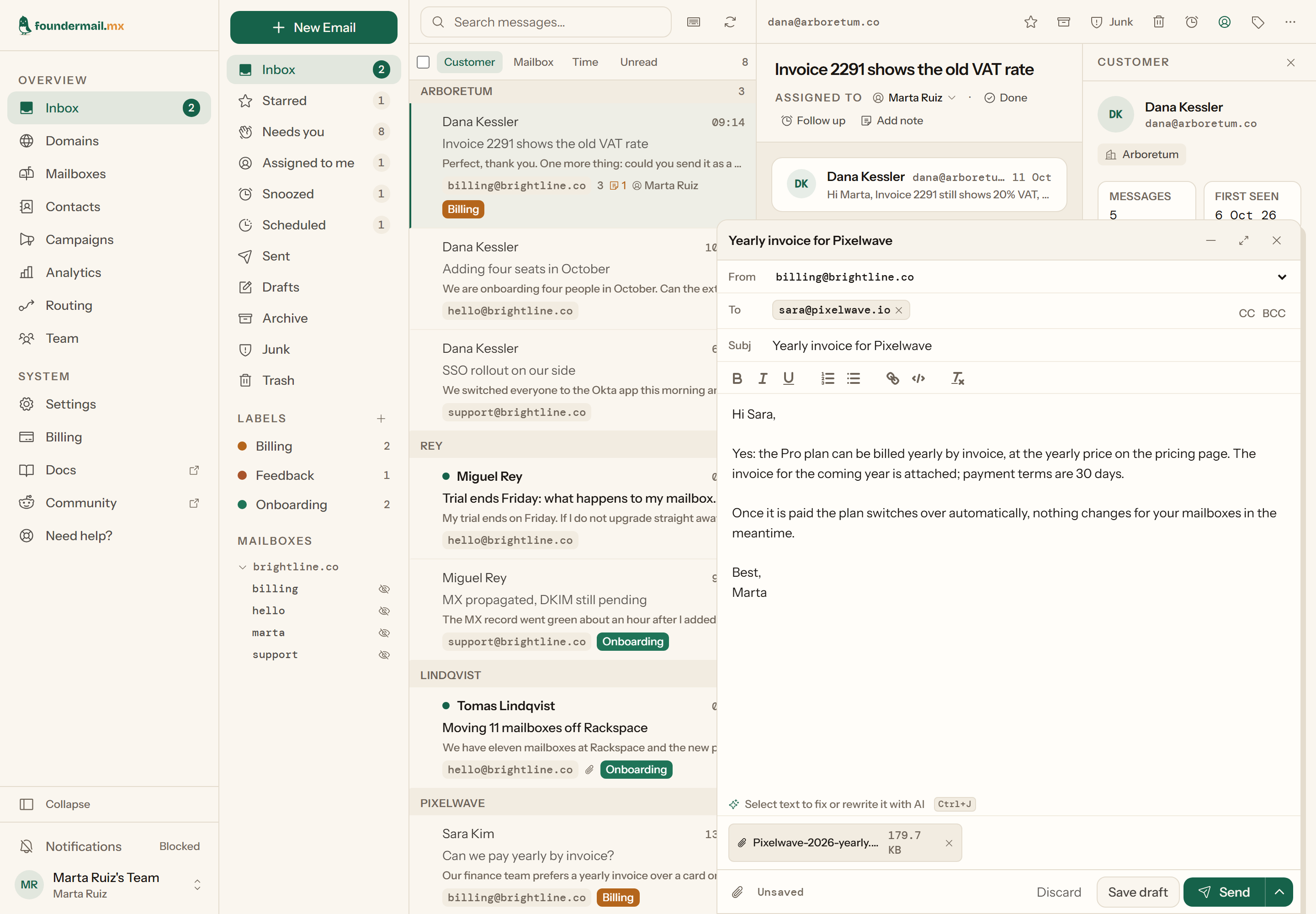Open Needs you folder
Viewport: 1316px width, 914px height.
tap(314, 132)
